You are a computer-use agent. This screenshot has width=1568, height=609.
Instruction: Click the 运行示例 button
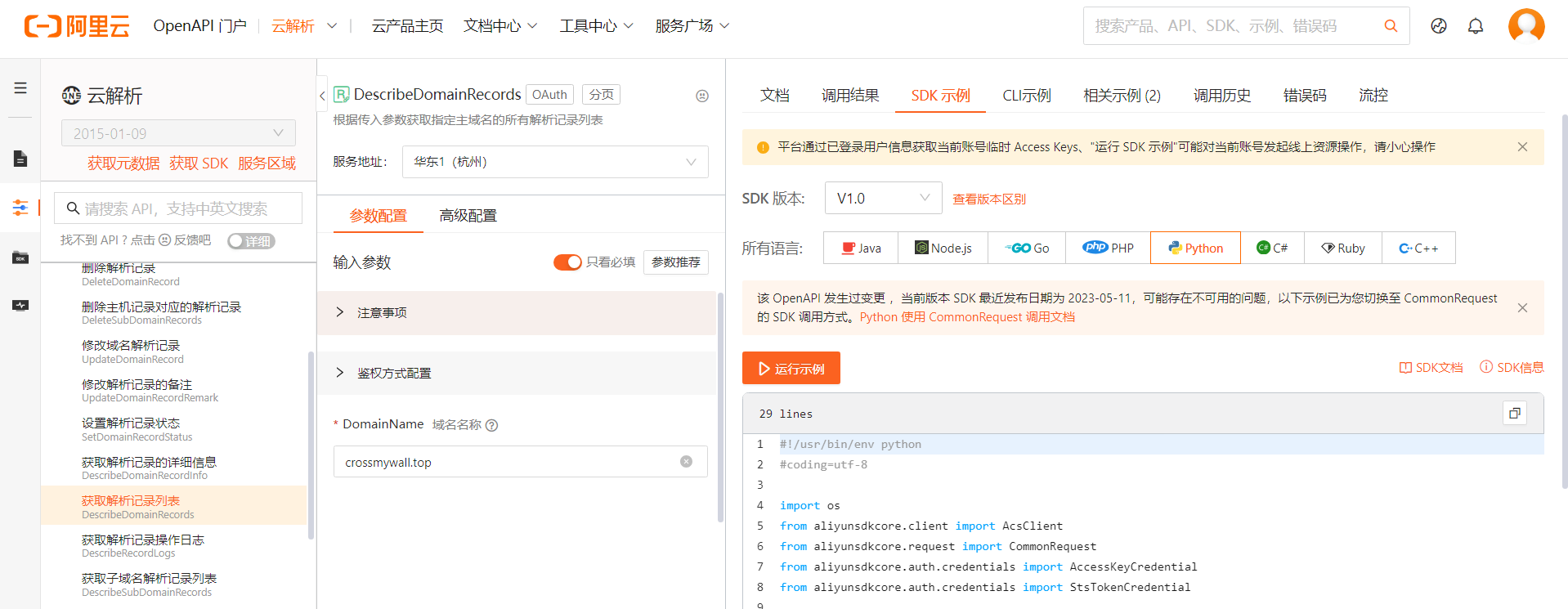(791, 368)
